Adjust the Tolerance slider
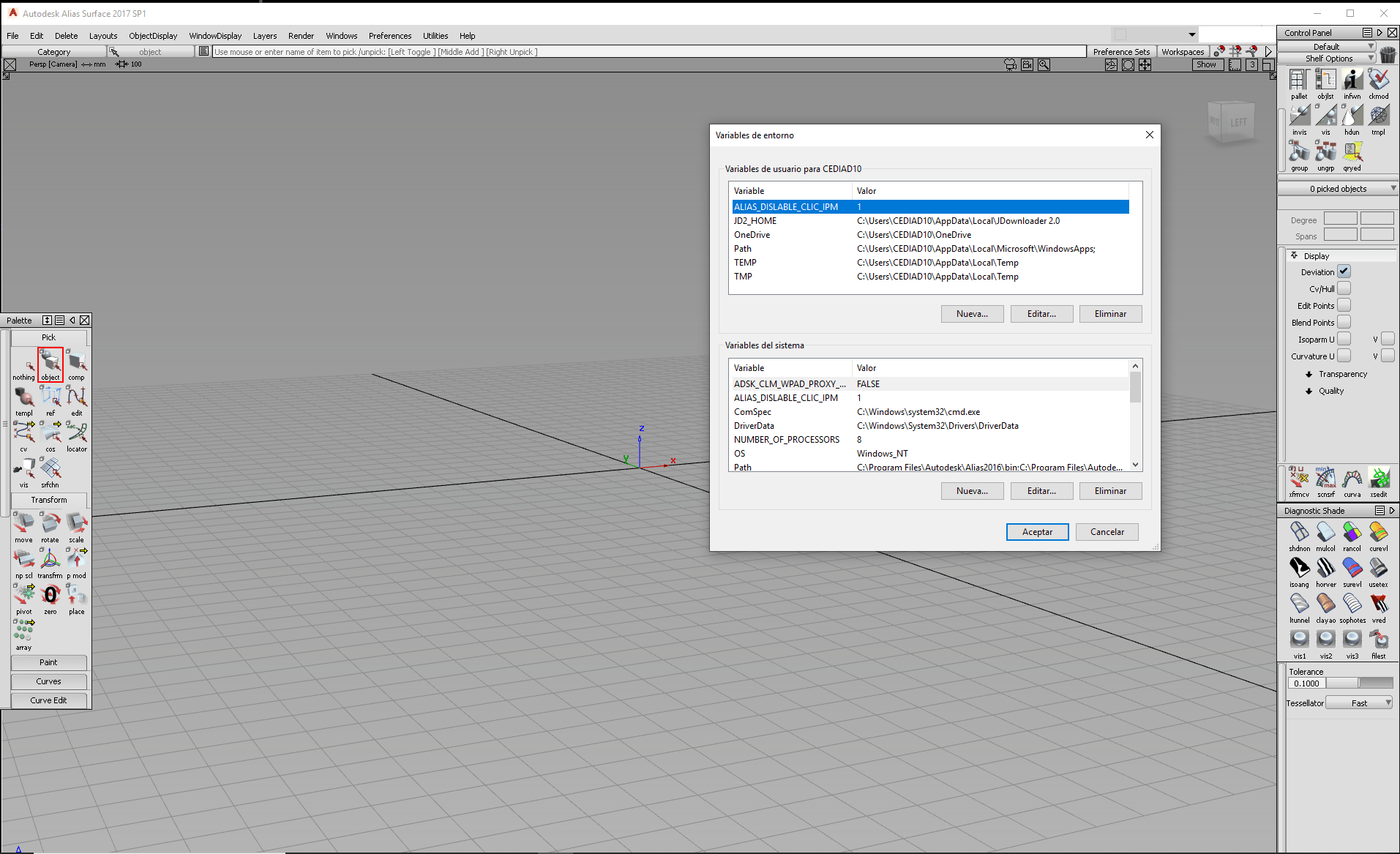 tap(1359, 683)
